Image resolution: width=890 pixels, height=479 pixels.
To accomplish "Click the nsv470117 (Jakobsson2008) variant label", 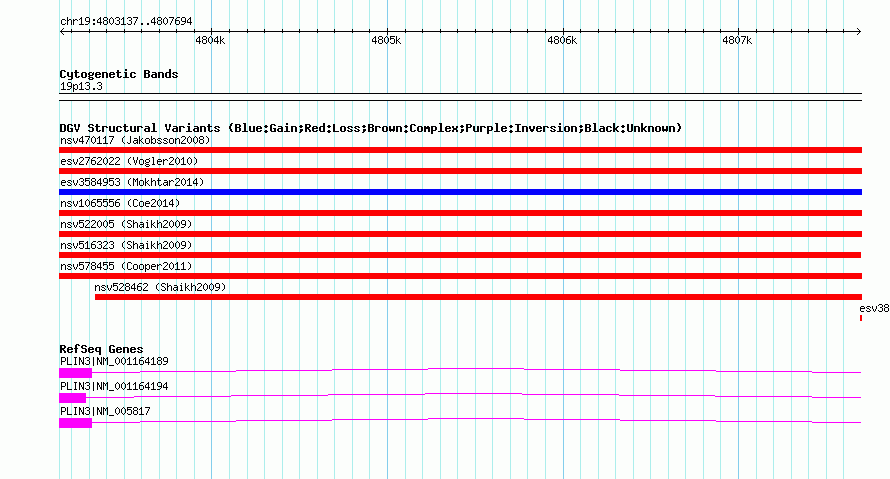I will pos(135,140).
